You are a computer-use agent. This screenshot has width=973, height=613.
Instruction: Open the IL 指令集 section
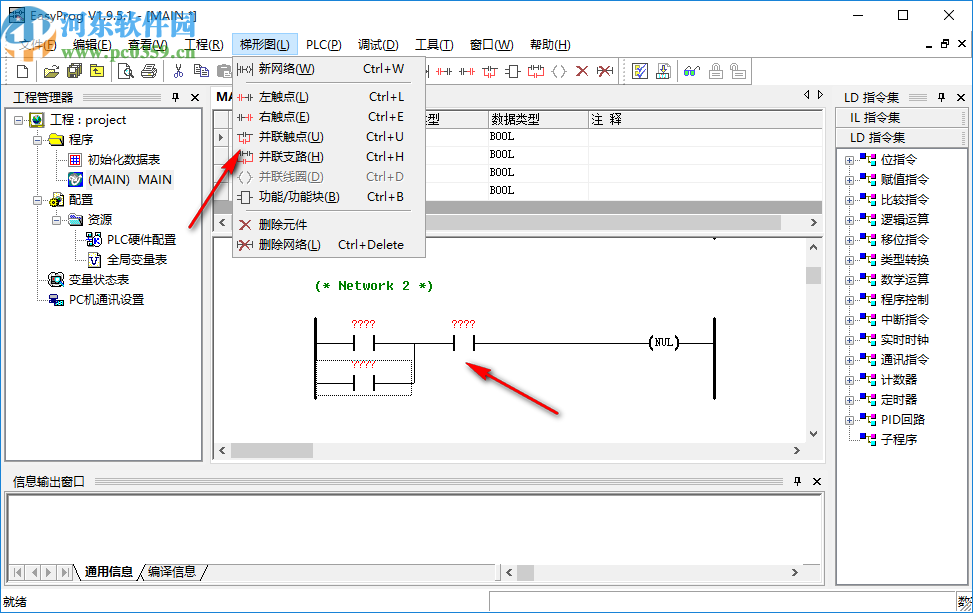pyautogui.click(x=901, y=118)
